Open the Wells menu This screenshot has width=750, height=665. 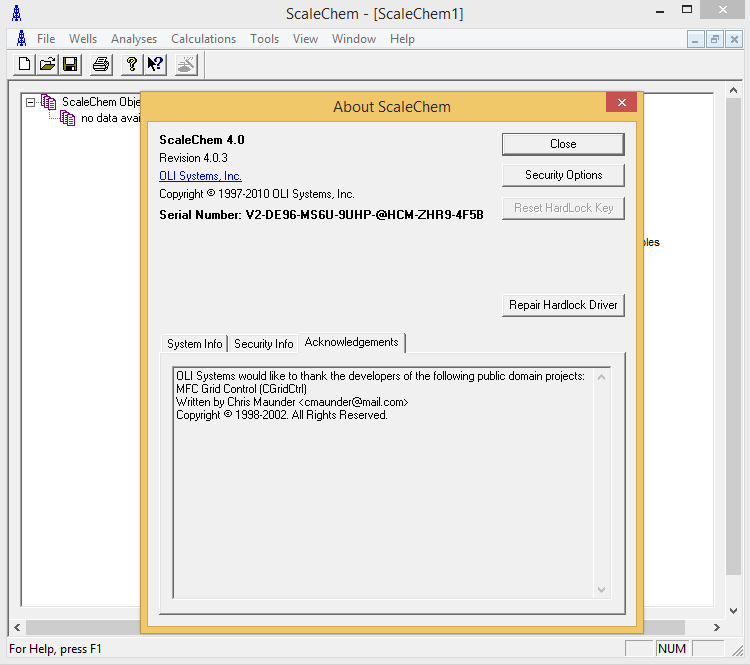pos(83,39)
